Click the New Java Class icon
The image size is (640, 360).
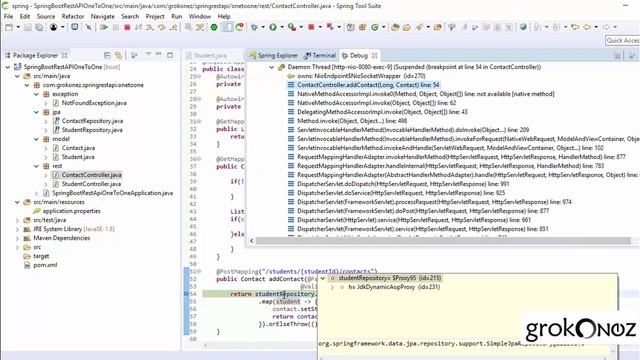point(375,27)
